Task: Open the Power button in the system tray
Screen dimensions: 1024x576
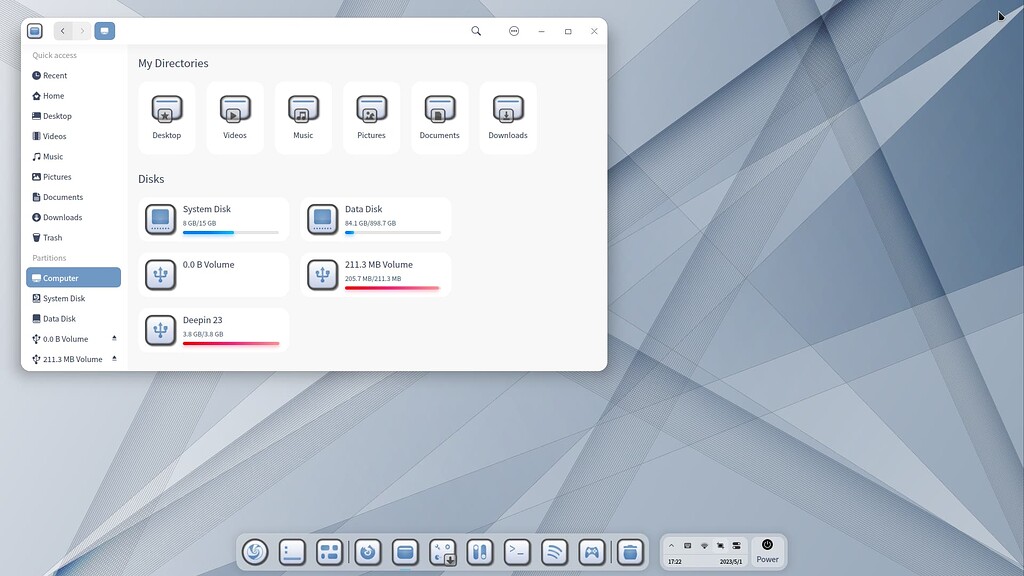Action: [x=768, y=545]
